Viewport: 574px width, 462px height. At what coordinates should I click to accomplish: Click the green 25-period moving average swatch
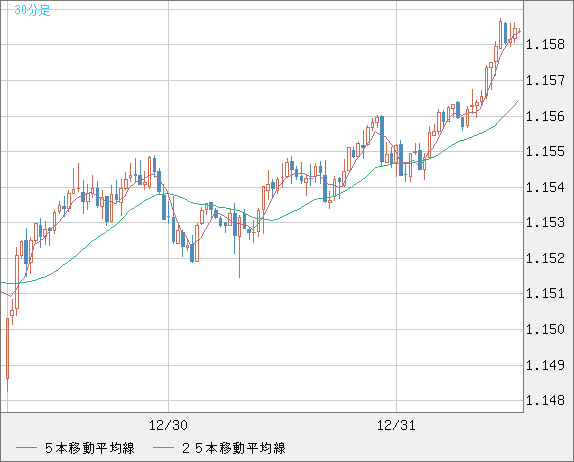tap(164, 448)
